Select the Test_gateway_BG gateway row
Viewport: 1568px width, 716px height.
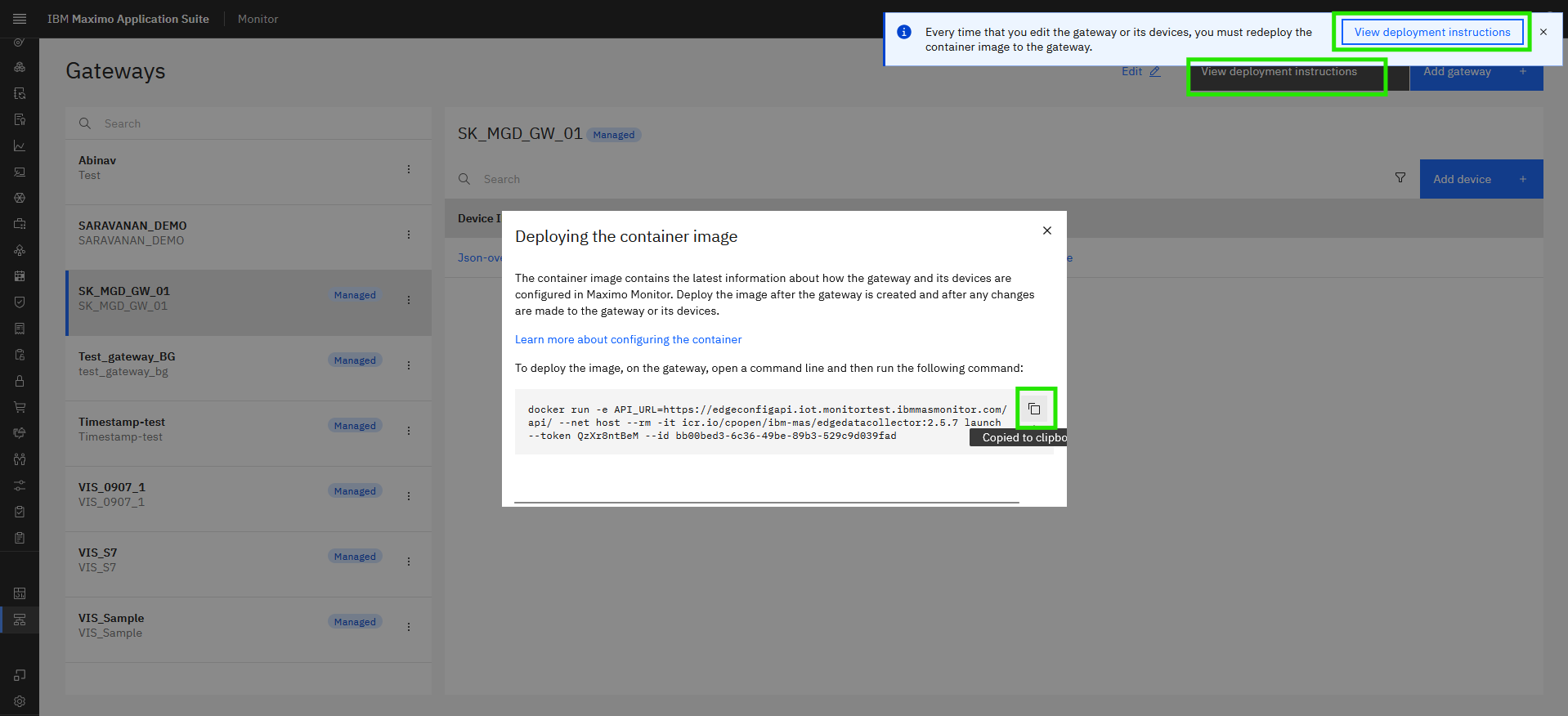(x=249, y=368)
